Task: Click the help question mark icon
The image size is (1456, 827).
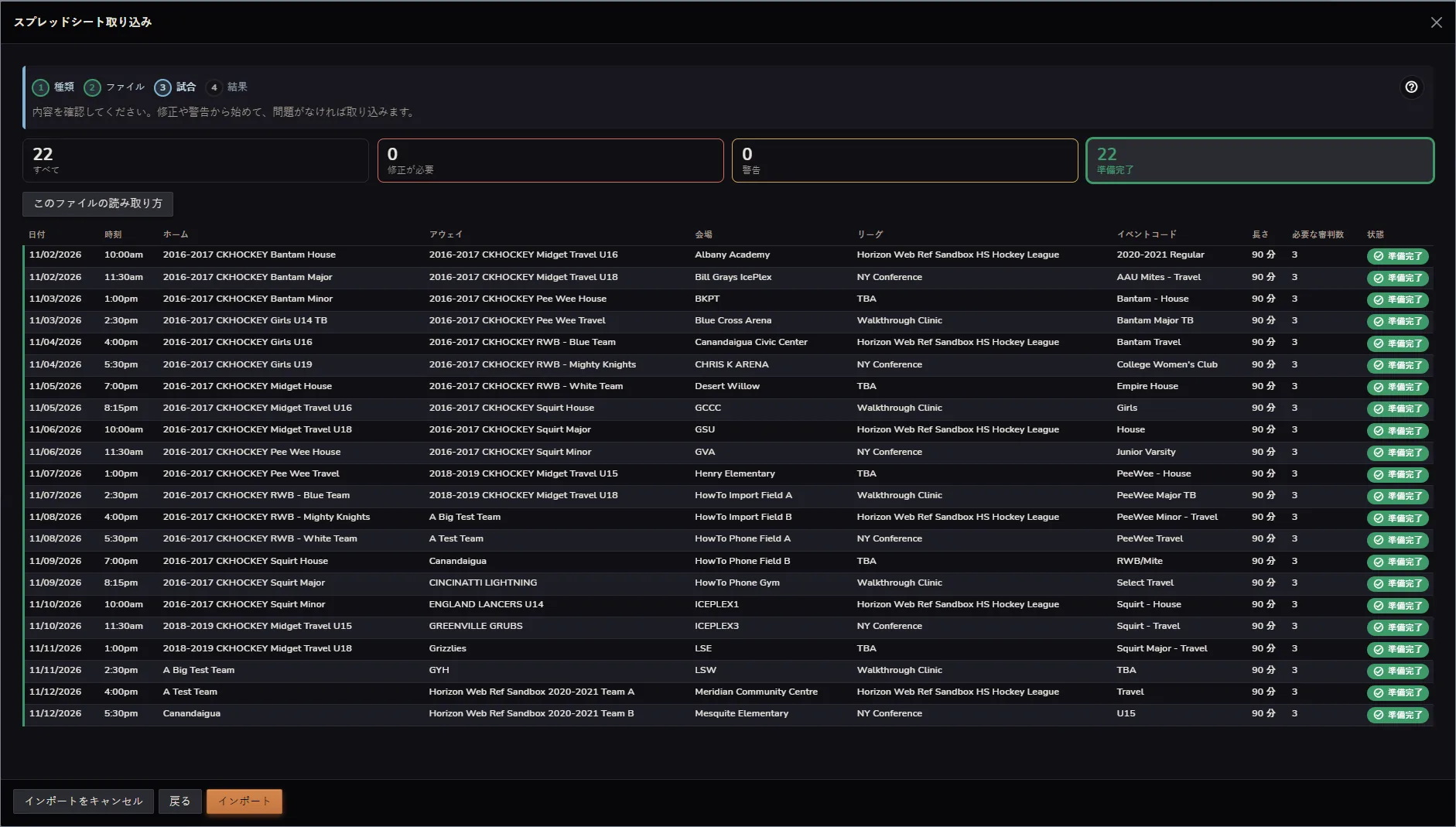Action: tap(1411, 87)
